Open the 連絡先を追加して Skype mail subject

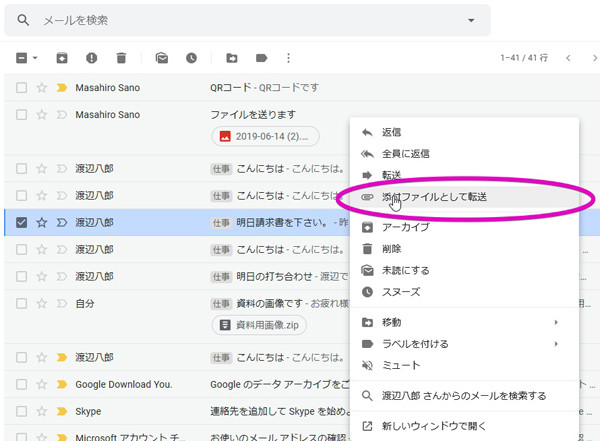pos(280,412)
